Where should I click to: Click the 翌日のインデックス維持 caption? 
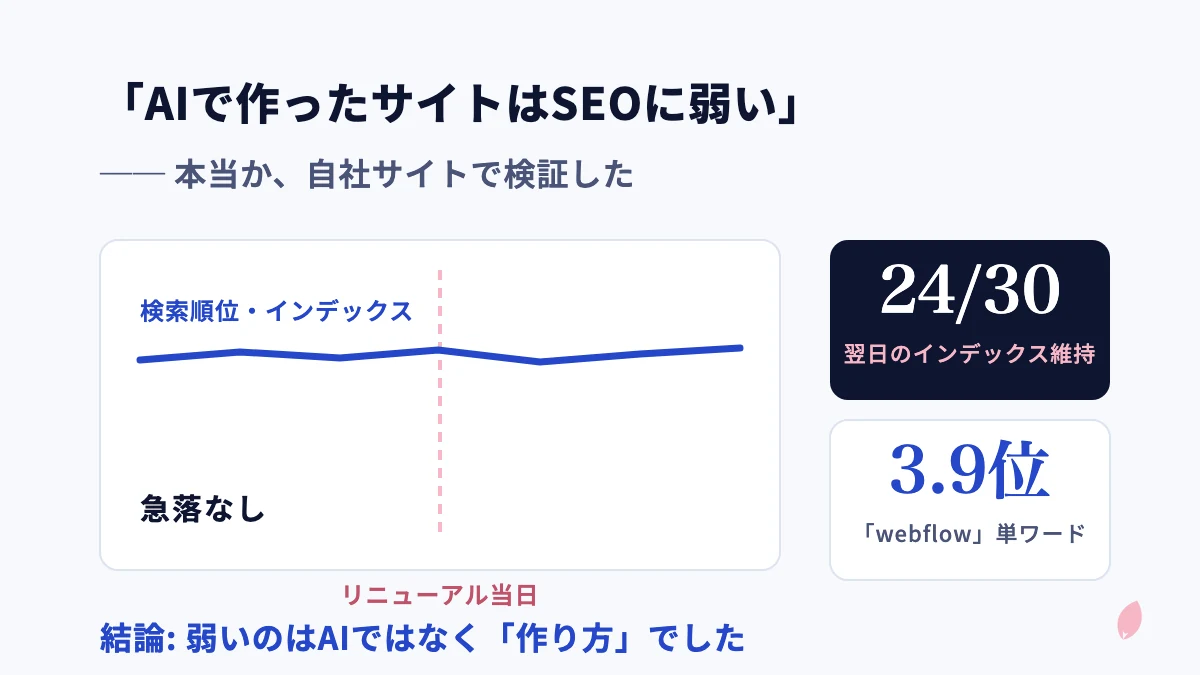click(969, 354)
